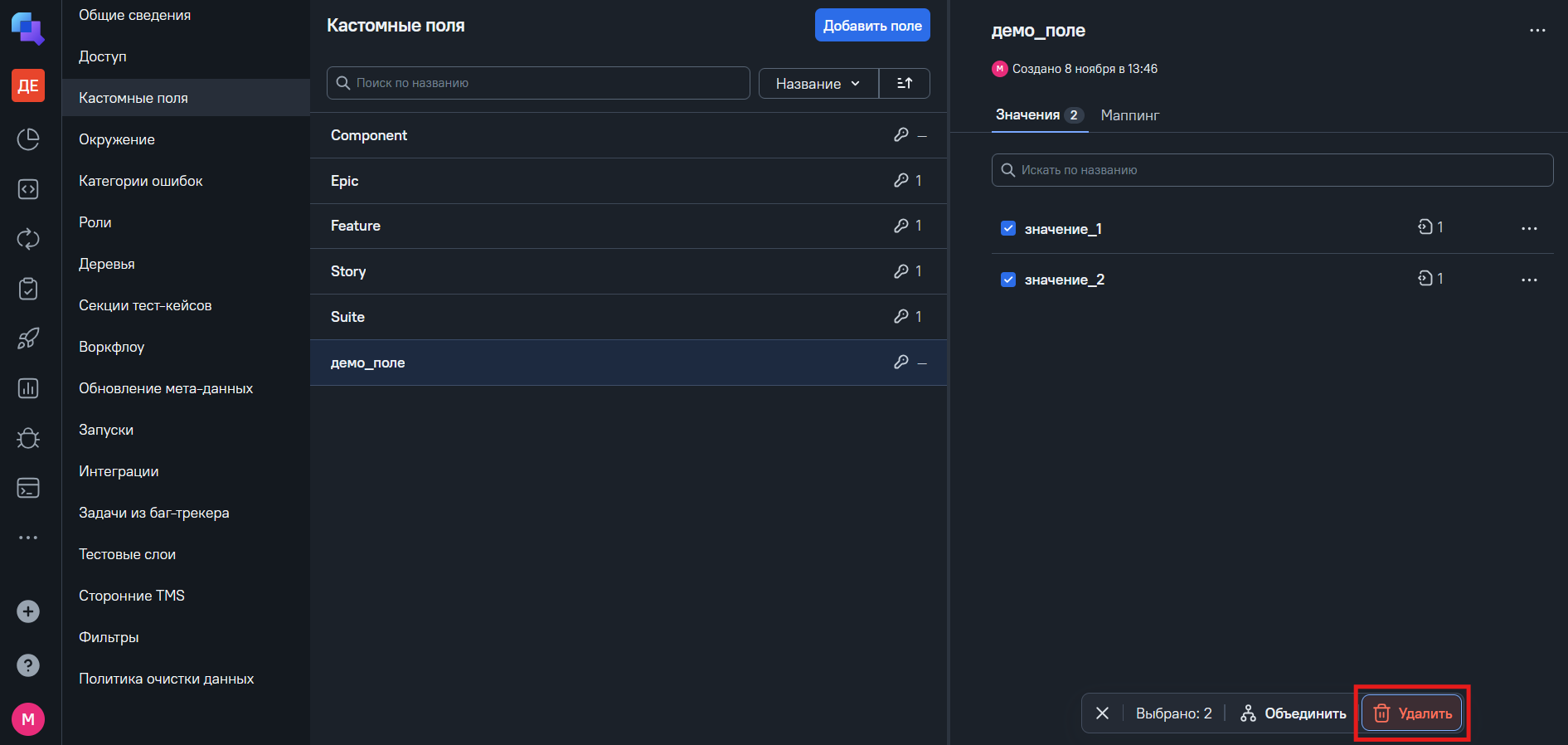Click the Удалить delete button
This screenshot has width=1568, height=745.
tap(1412, 713)
